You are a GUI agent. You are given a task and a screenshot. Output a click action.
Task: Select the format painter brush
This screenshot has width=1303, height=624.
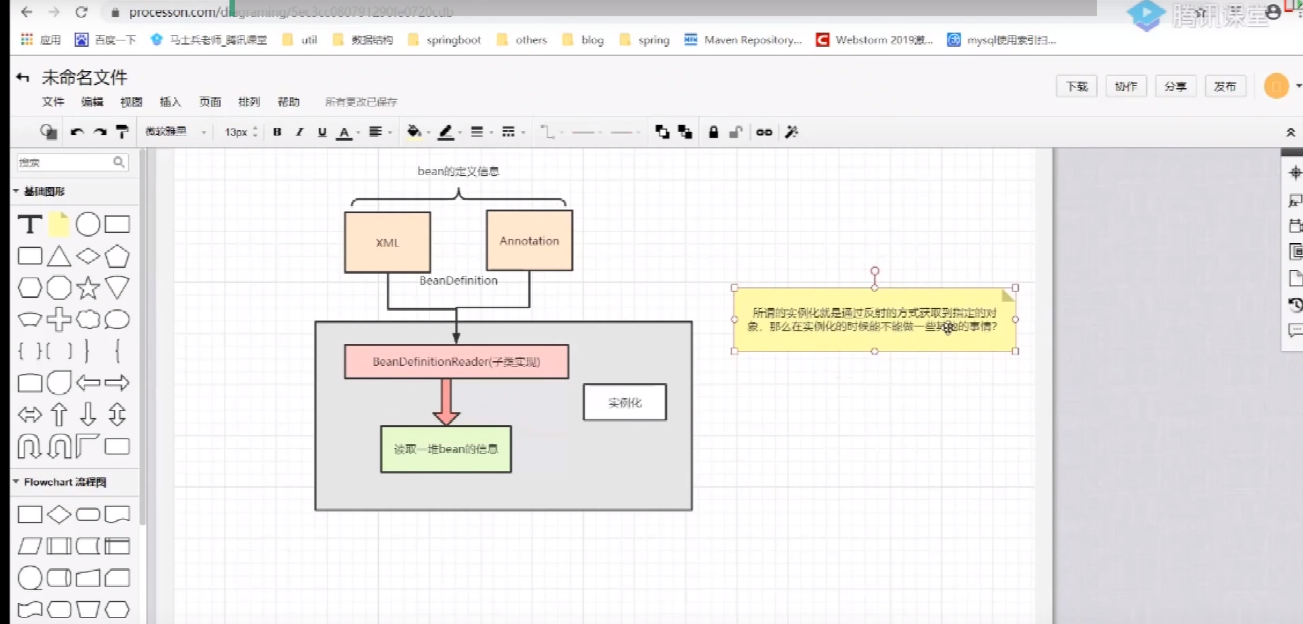point(122,132)
